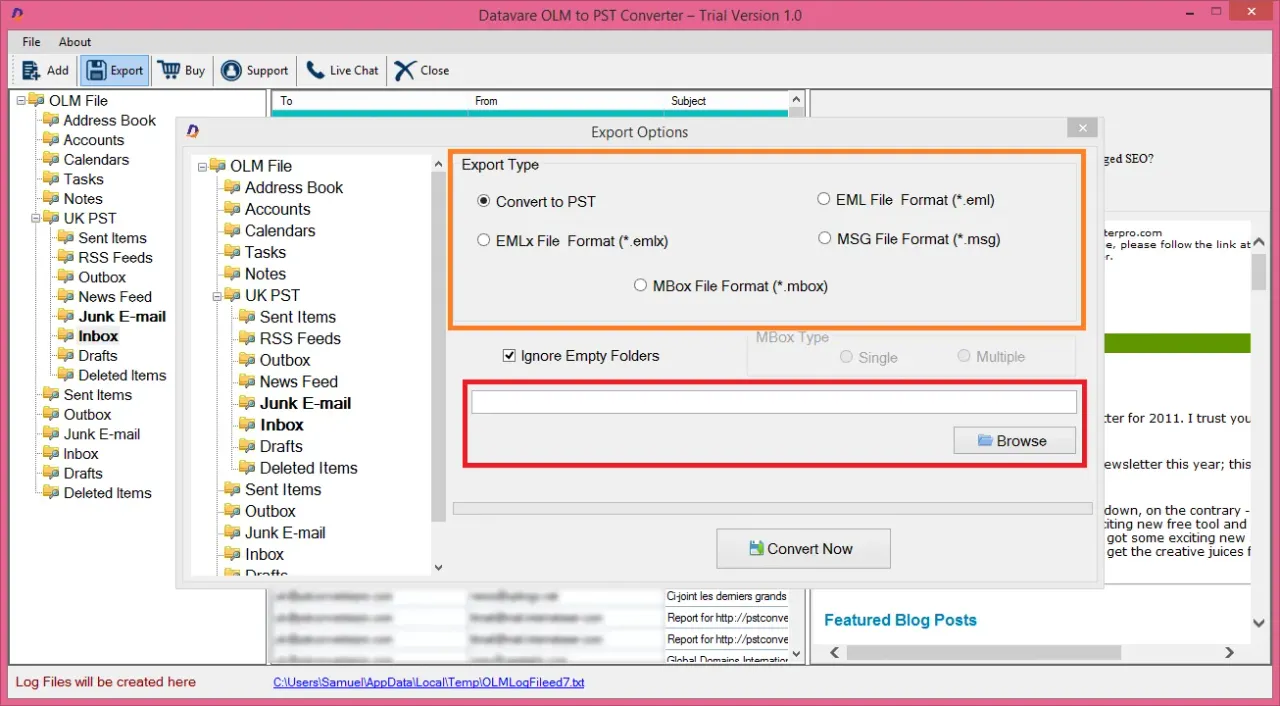This screenshot has height=706, width=1280.
Task: Click News Feed folder icon in main tree
Action: click(66, 296)
